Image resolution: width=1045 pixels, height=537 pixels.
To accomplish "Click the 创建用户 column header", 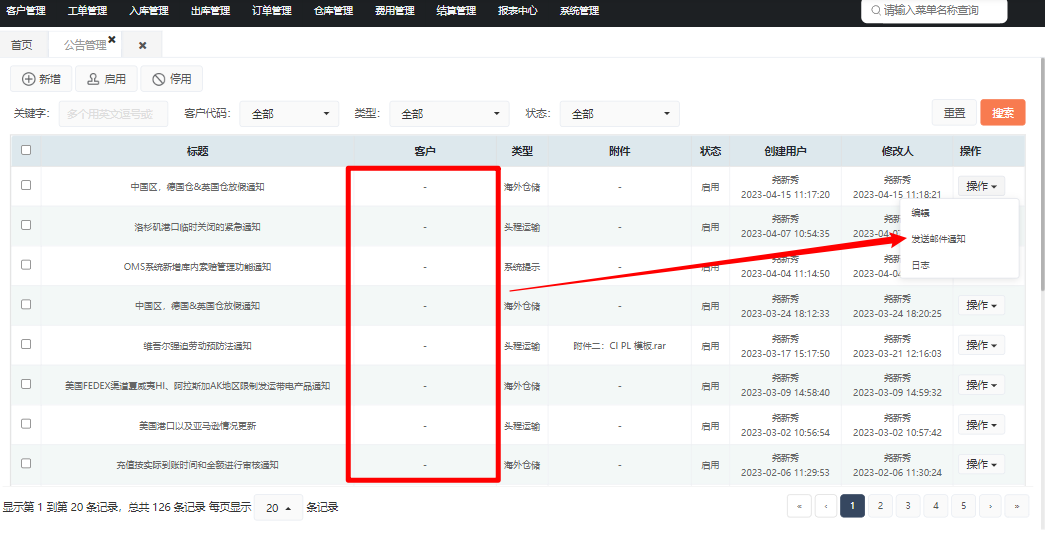I will point(785,151).
